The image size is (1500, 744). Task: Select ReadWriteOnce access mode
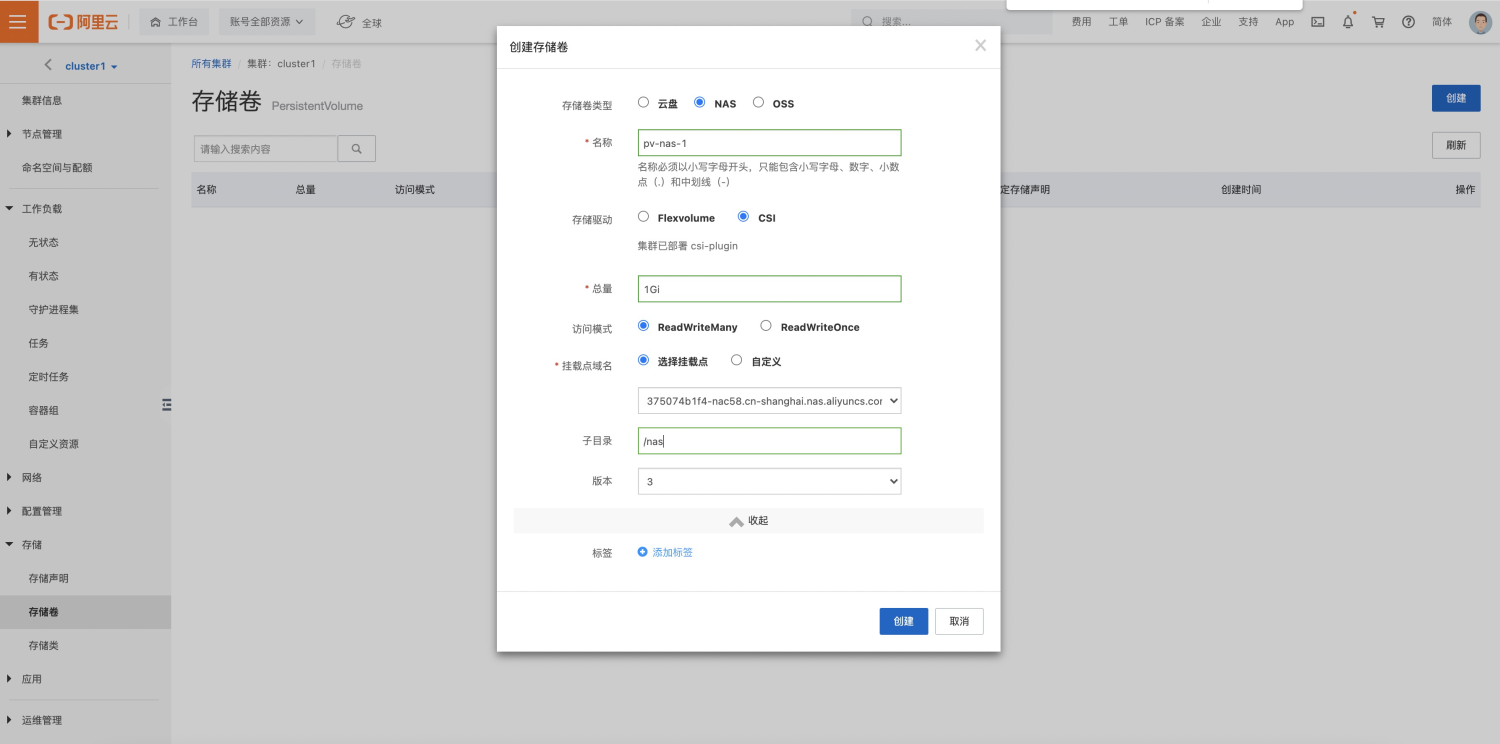click(x=766, y=326)
